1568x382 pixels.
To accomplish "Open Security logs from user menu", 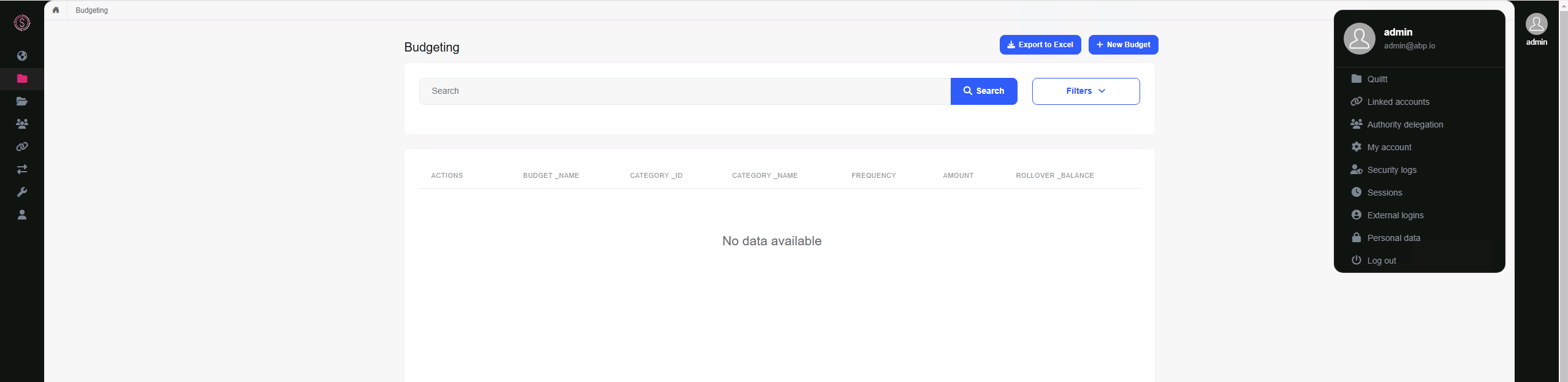I will (1391, 170).
